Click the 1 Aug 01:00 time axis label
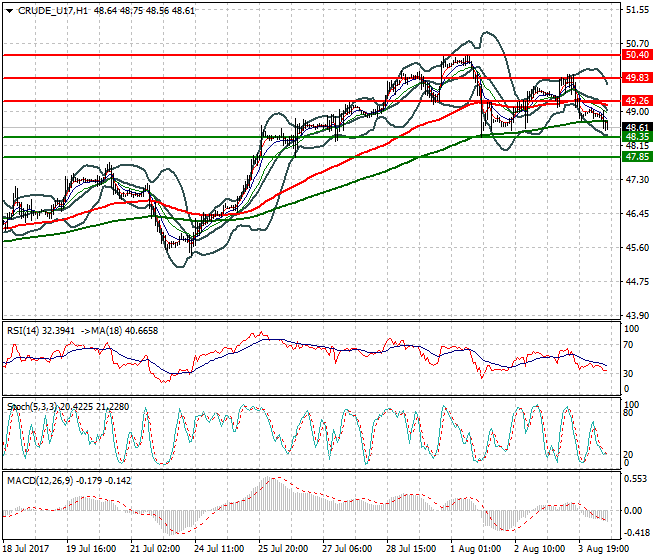 pyautogui.click(x=476, y=549)
